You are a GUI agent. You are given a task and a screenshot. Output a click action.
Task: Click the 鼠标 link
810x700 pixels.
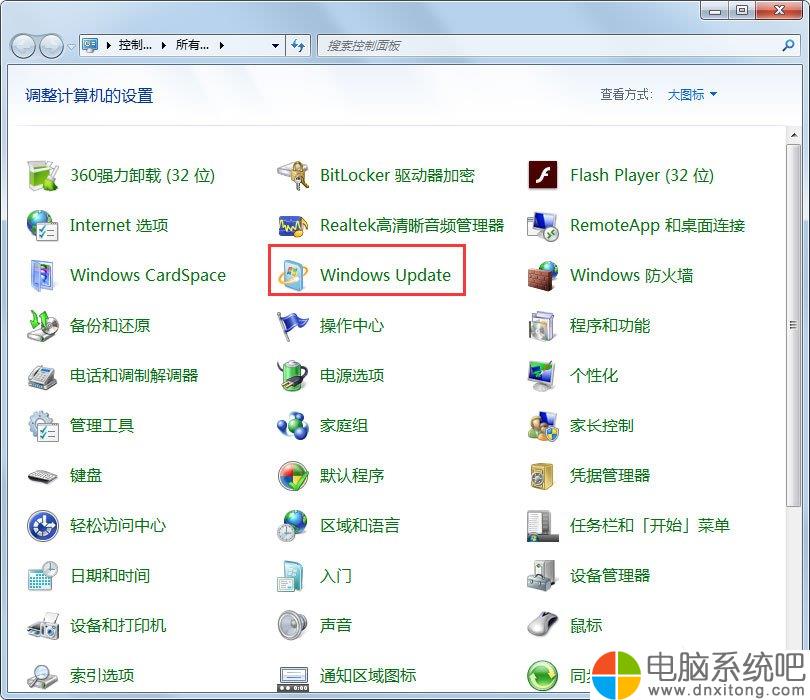click(586, 626)
